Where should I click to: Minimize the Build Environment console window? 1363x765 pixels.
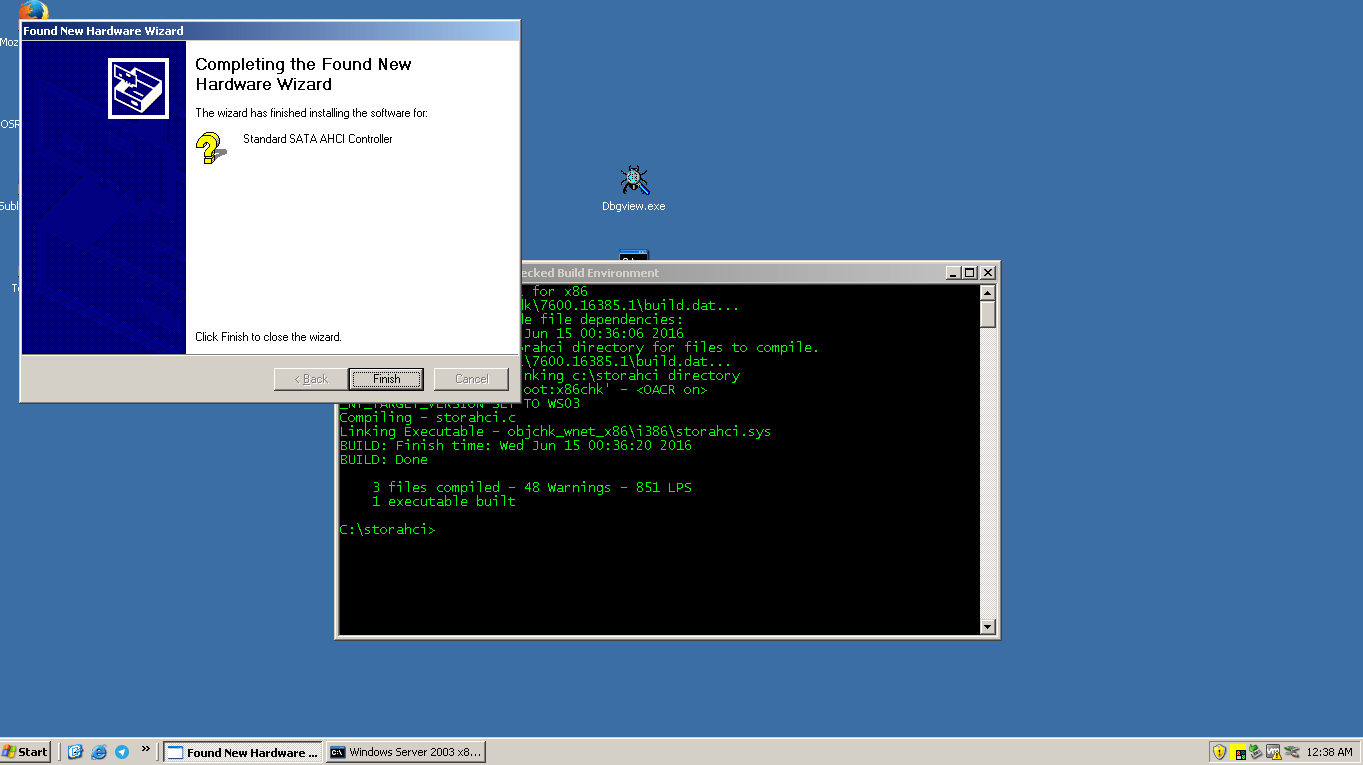[x=953, y=273]
